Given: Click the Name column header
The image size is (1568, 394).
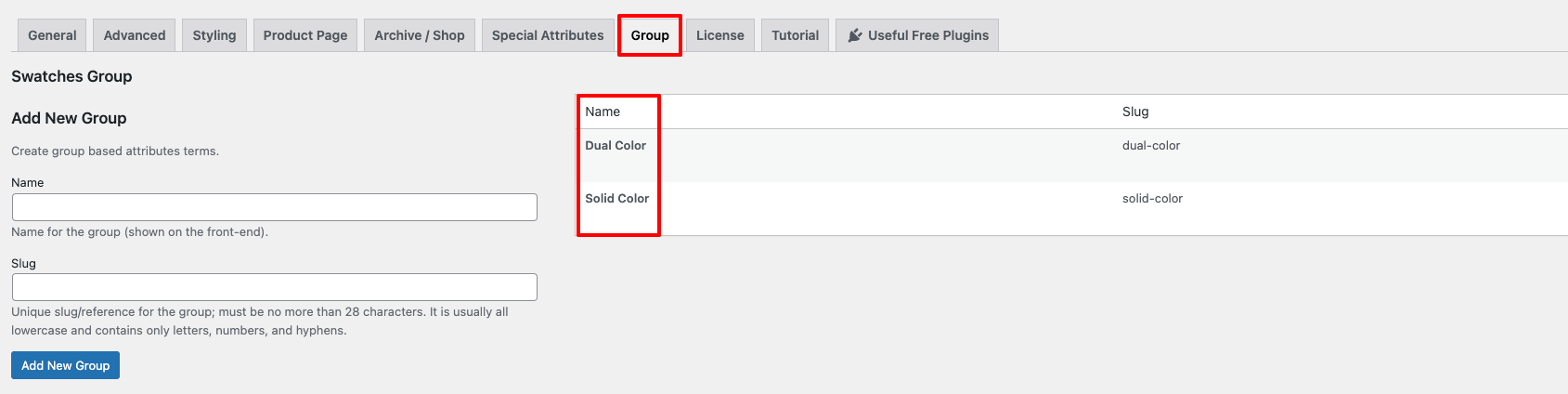Looking at the screenshot, I should (603, 112).
